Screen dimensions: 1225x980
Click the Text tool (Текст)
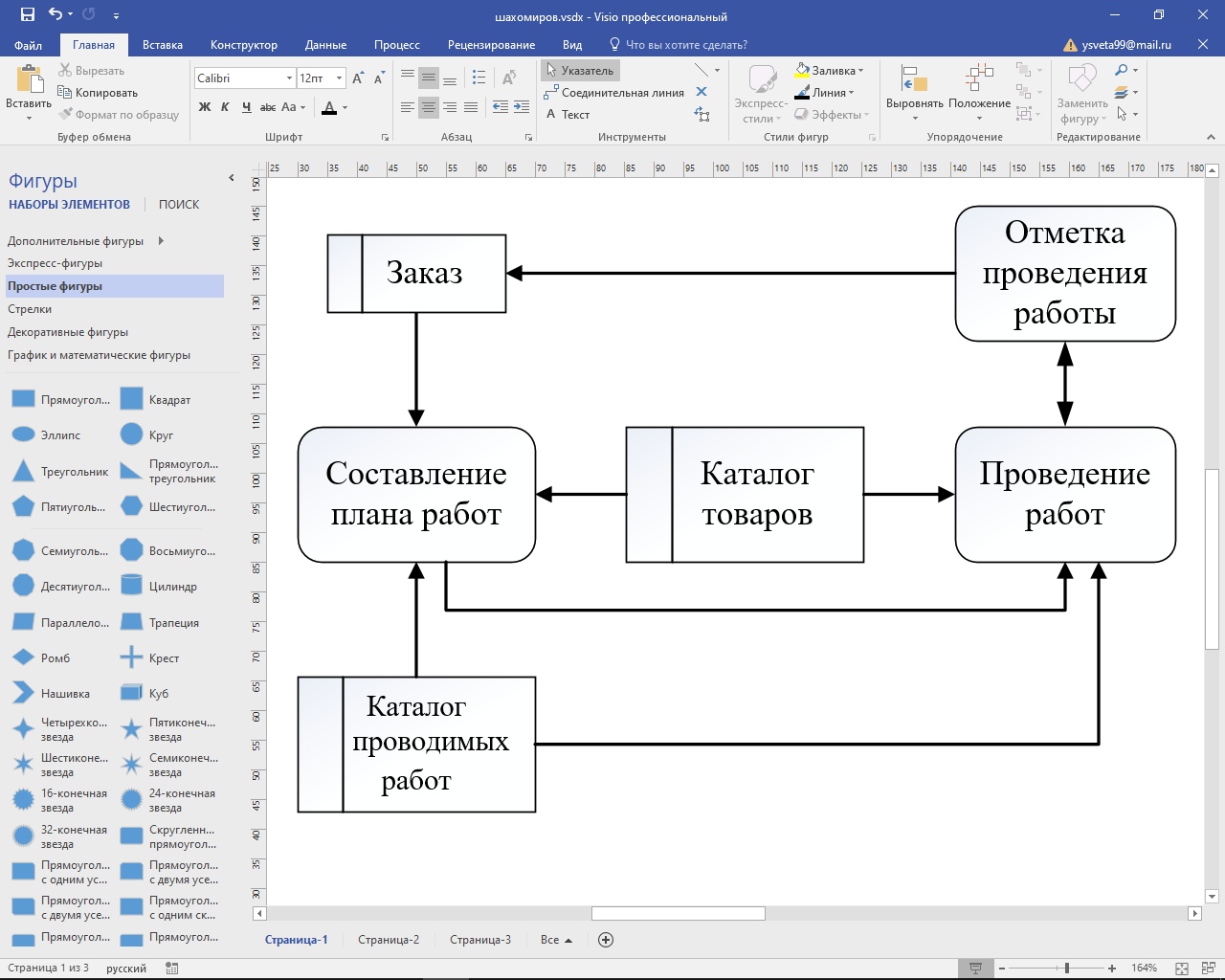point(568,115)
